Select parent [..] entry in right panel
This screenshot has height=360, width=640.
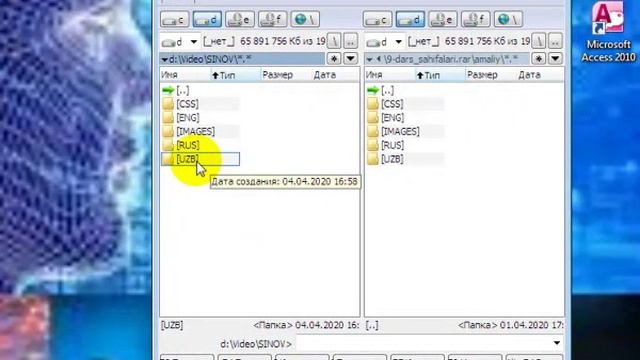381,90
